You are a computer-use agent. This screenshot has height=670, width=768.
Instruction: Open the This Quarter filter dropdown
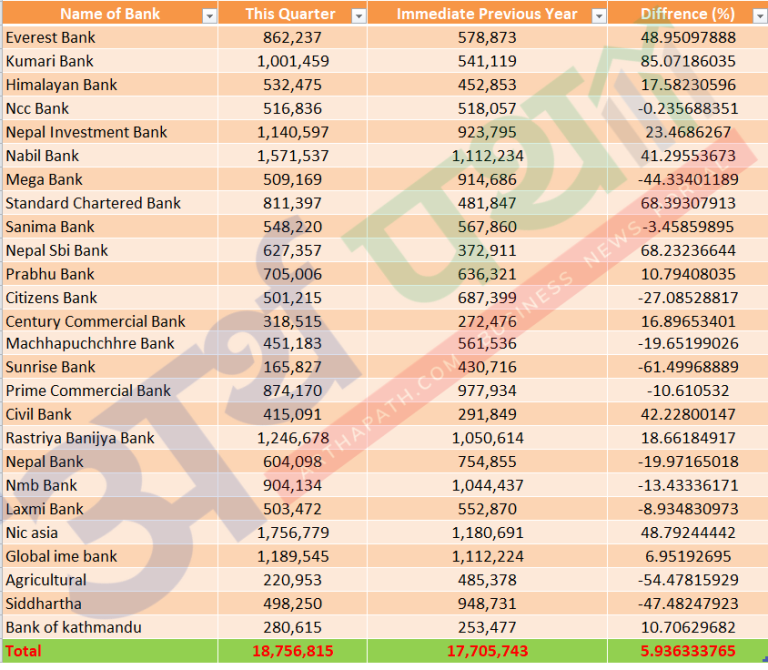[359, 16]
